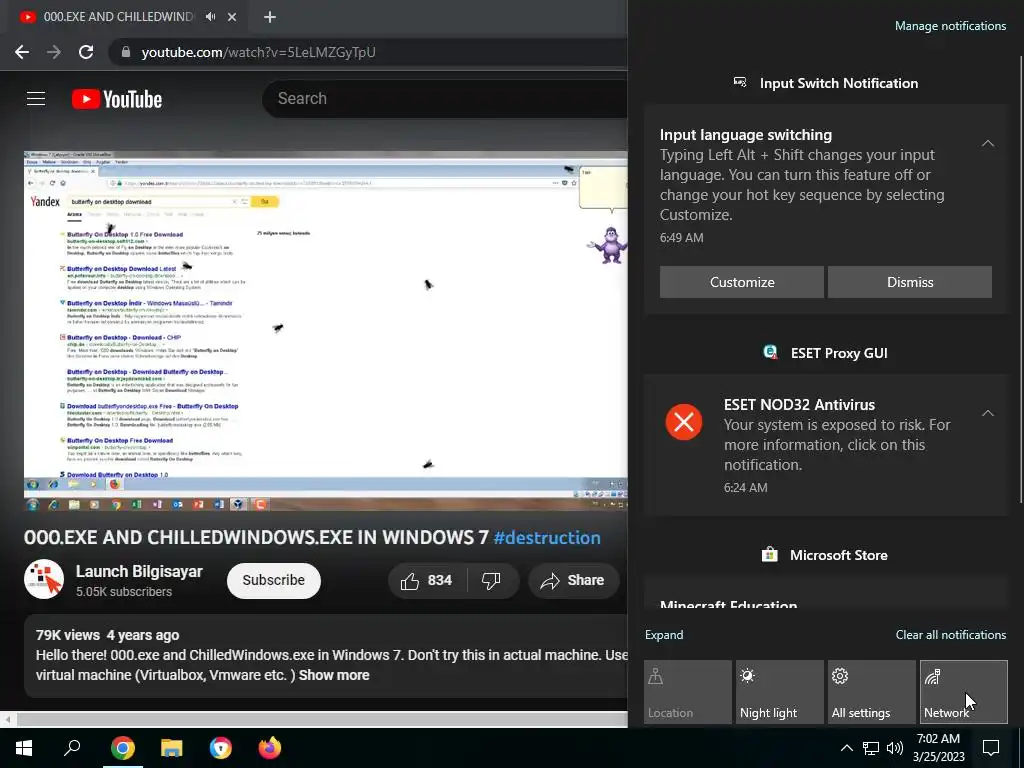Open the clock showing 7:02 AM
The height and width of the screenshot is (768, 1024).
[938, 748]
